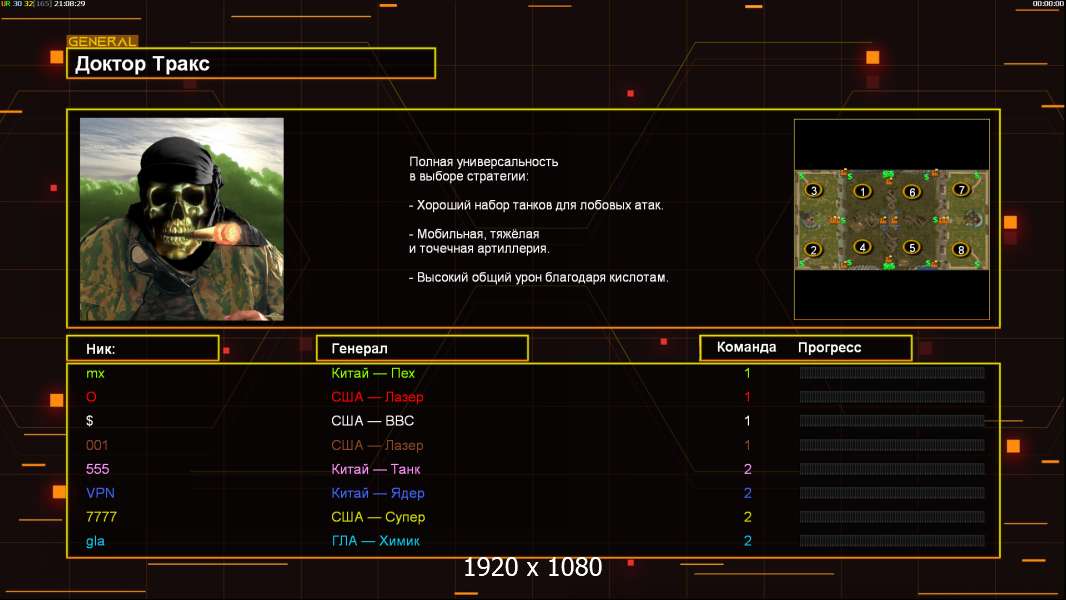Click the "21:08:29" clock readout
The width and height of the screenshot is (1066, 600).
70,4
